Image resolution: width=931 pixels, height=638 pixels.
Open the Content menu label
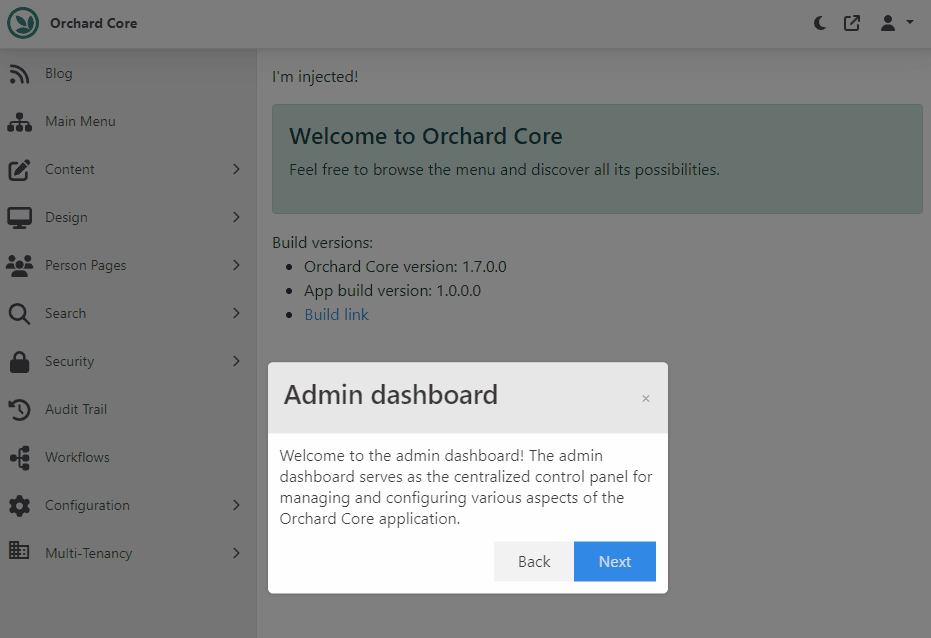click(69, 169)
